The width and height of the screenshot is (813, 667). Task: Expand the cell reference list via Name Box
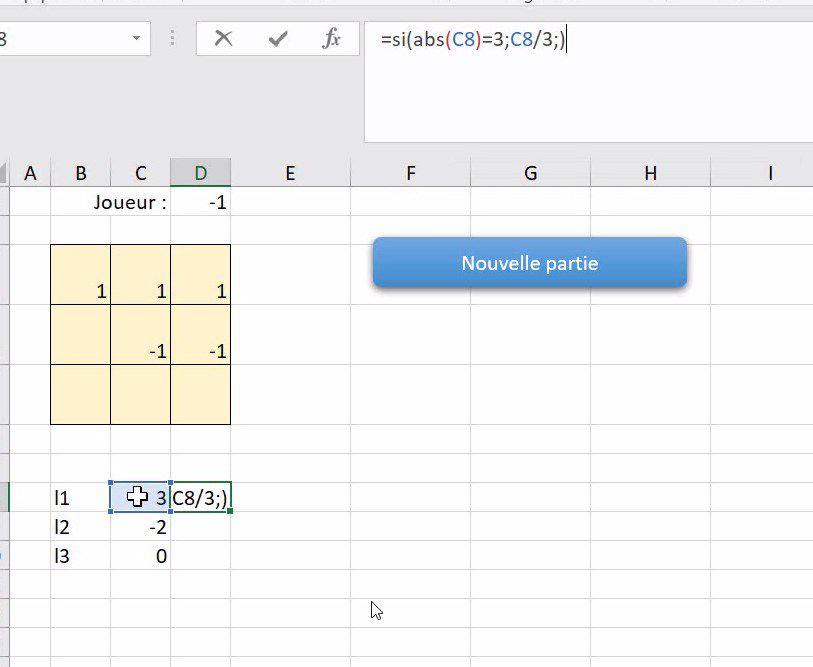point(137,38)
